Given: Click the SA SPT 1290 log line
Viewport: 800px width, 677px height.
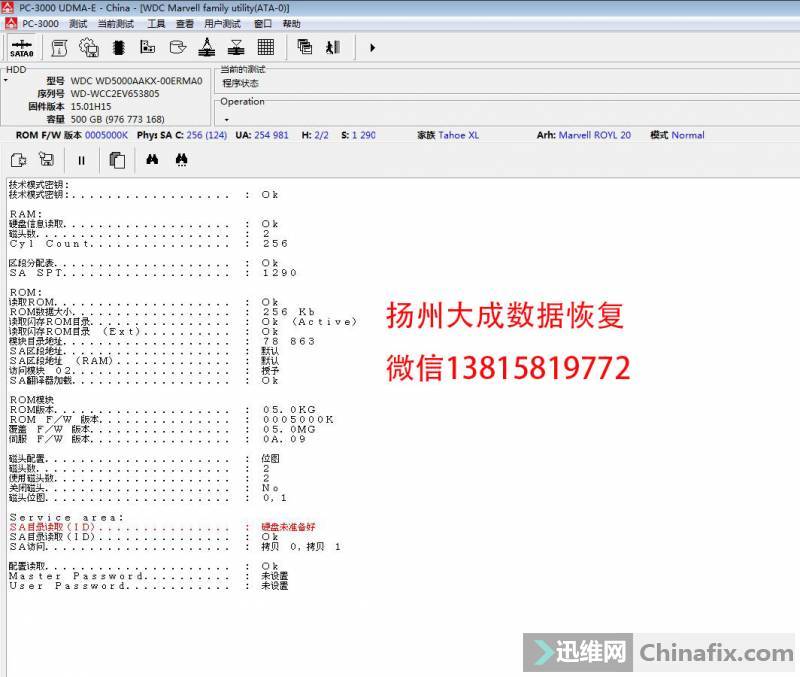Looking at the screenshot, I should [x=153, y=273].
